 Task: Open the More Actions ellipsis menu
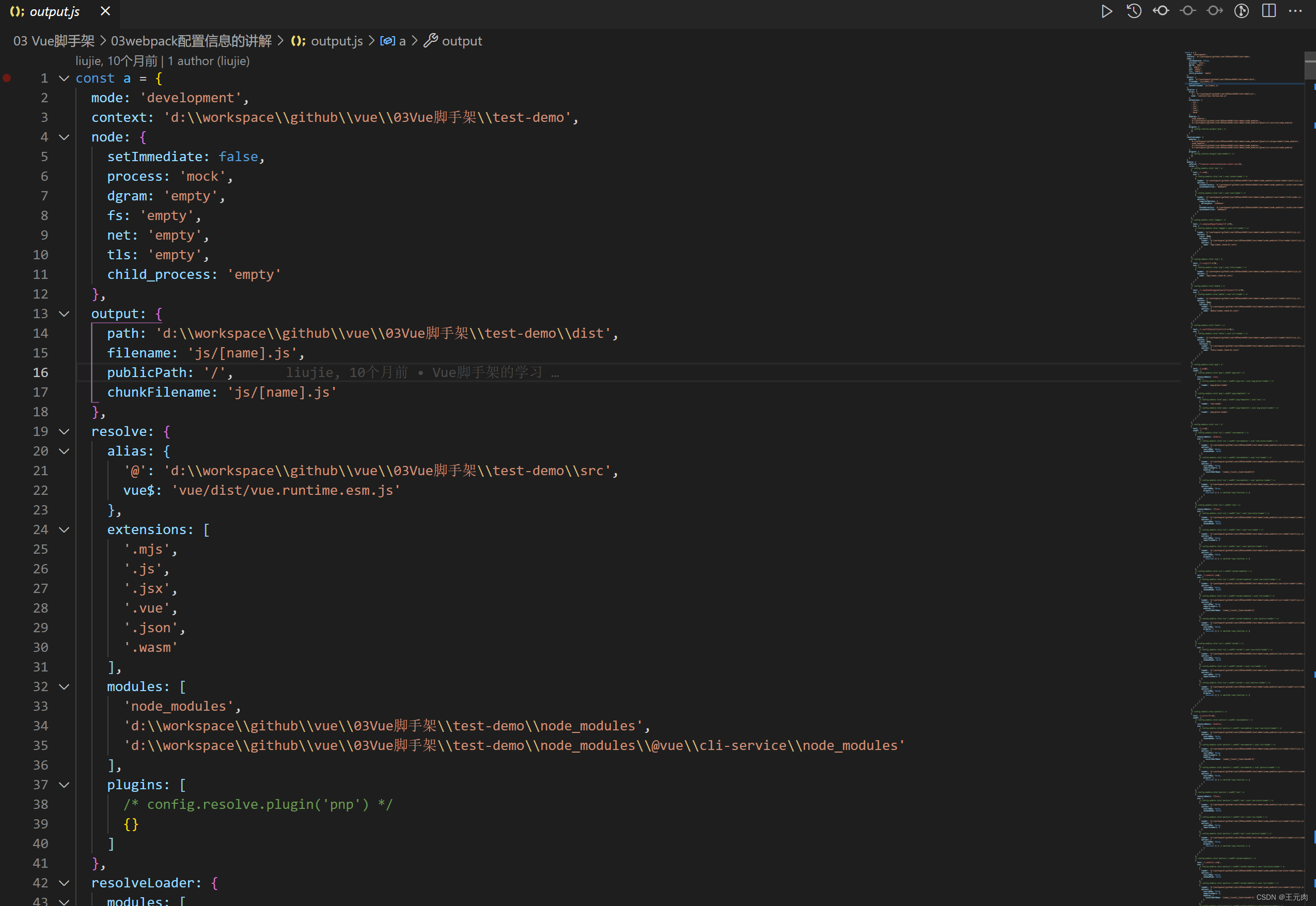1295,11
